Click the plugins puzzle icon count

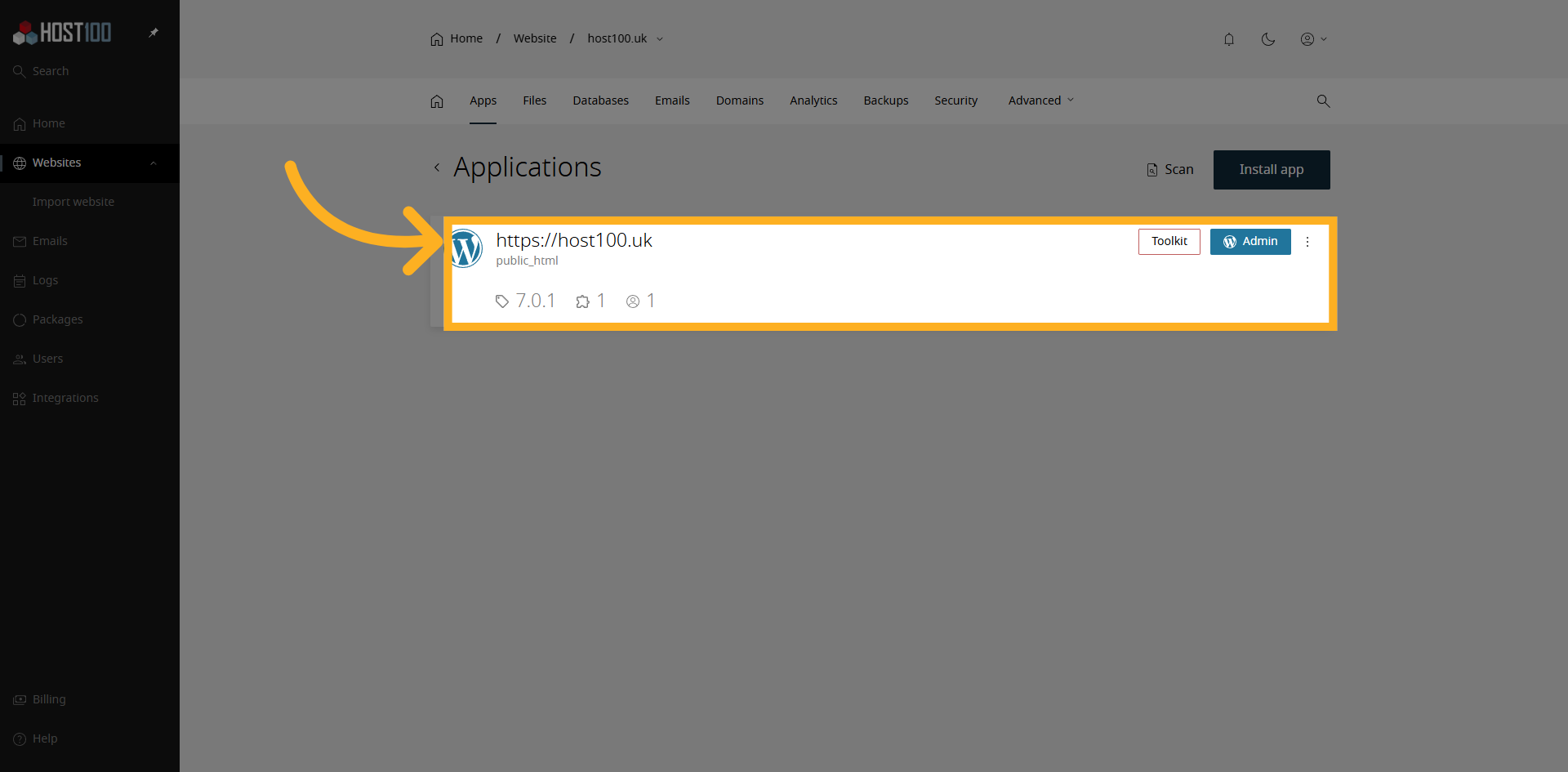coord(590,301)
